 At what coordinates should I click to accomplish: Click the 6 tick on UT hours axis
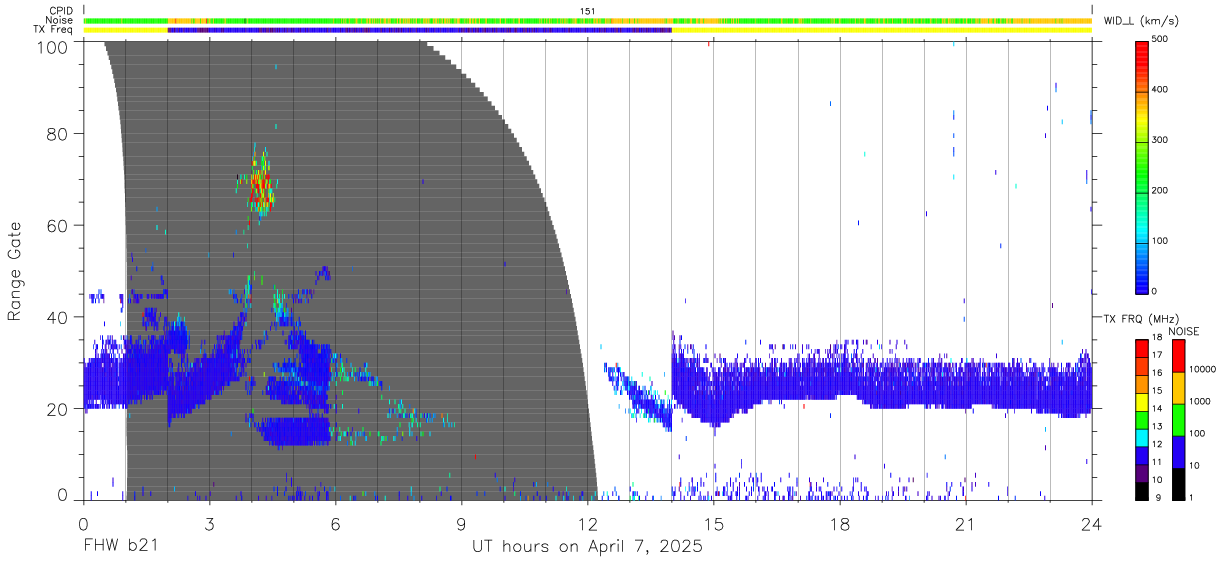[x=335, y=524]
